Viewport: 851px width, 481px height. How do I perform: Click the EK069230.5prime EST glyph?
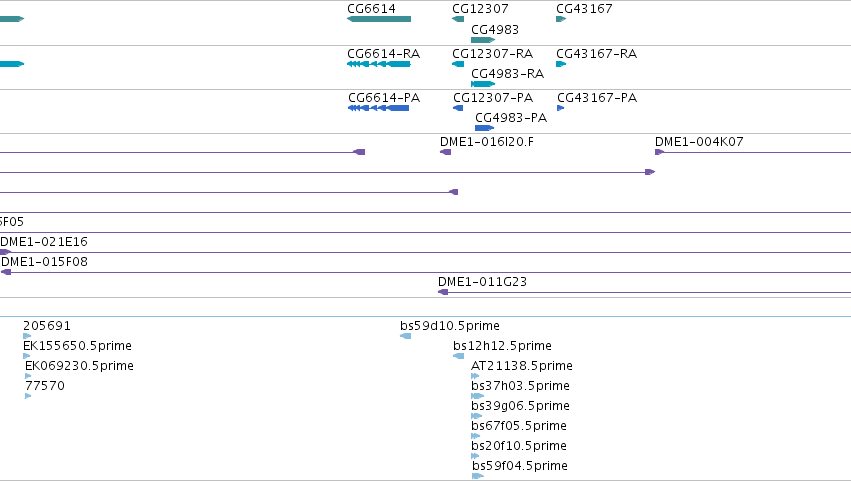click(28, 376)
